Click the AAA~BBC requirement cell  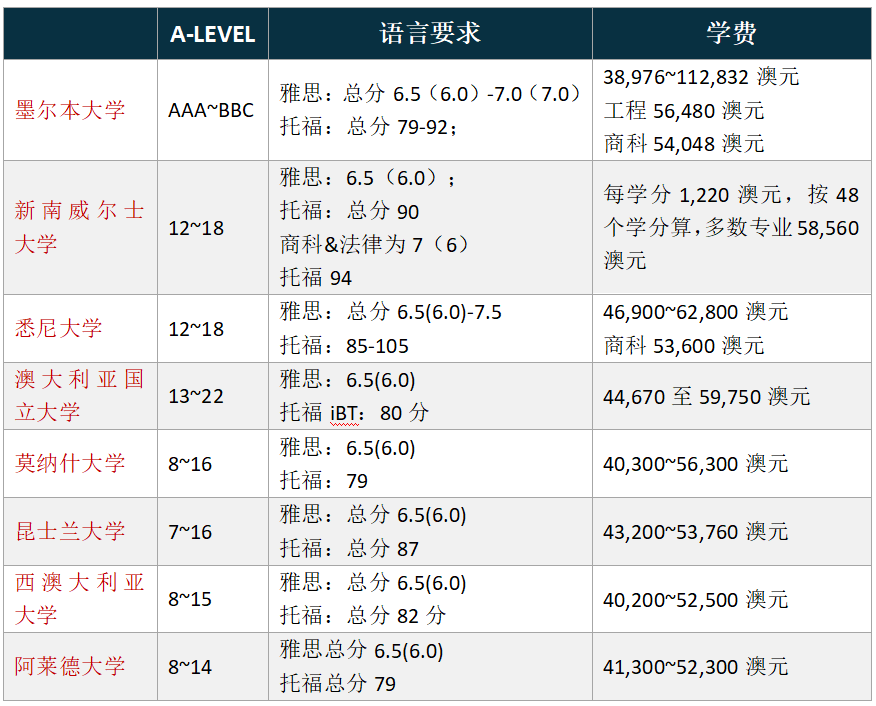(x=212, y=110)
